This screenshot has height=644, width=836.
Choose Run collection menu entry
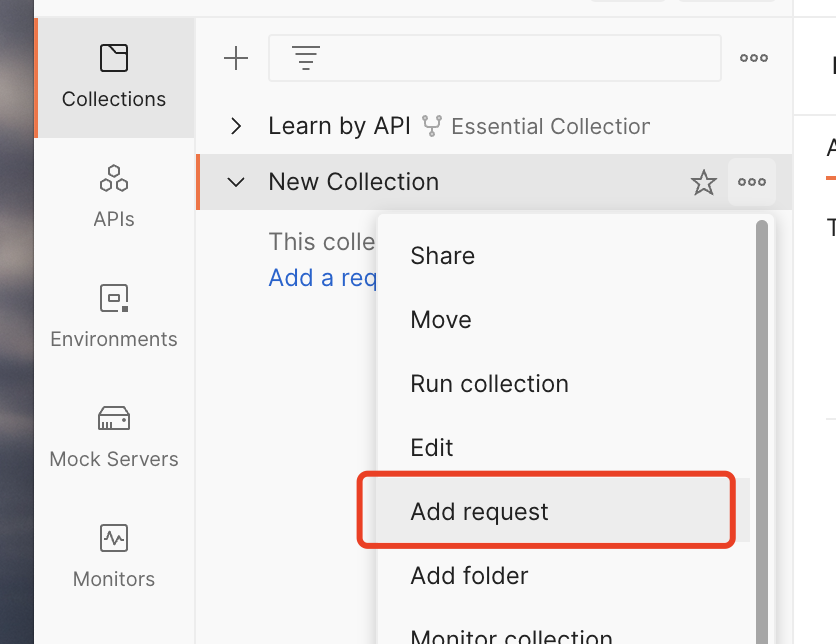point(489,384)
